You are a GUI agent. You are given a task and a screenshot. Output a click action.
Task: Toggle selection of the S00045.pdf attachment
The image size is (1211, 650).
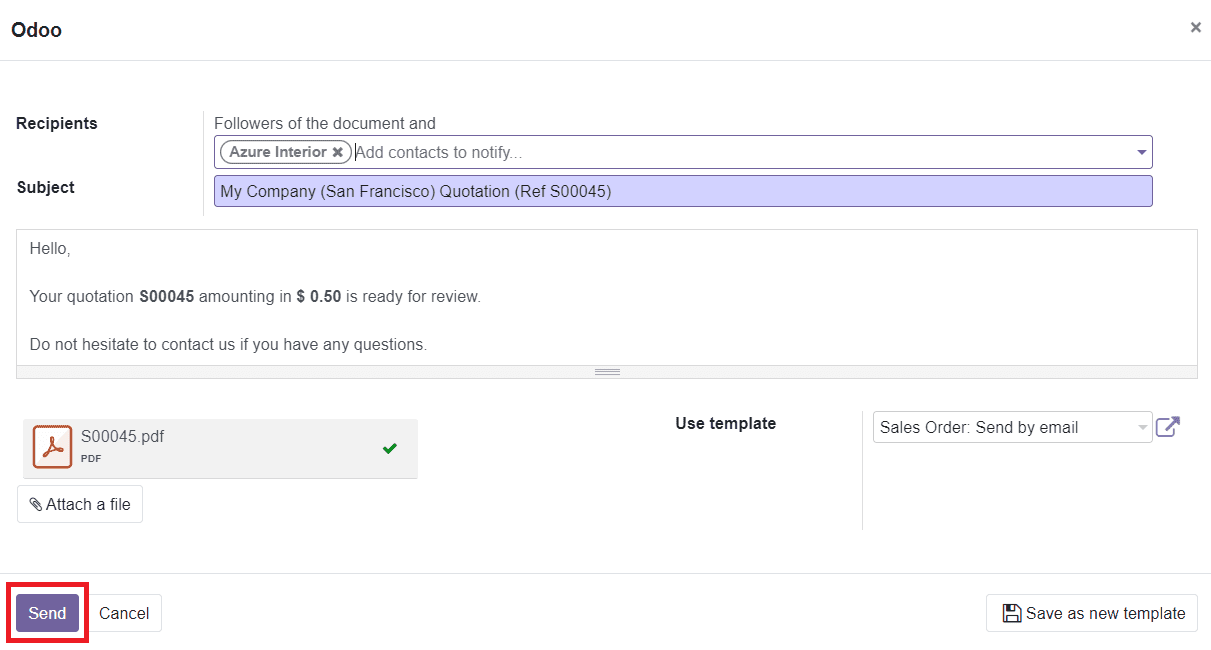point(200,448)
